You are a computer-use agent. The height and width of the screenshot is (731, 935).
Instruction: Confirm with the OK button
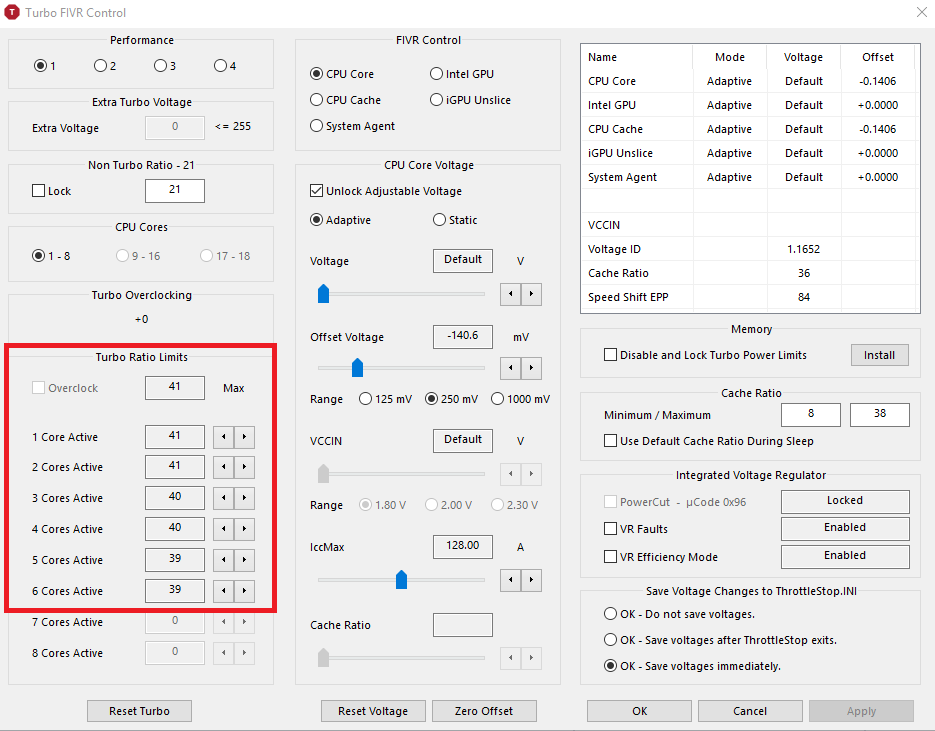(639, 711)
